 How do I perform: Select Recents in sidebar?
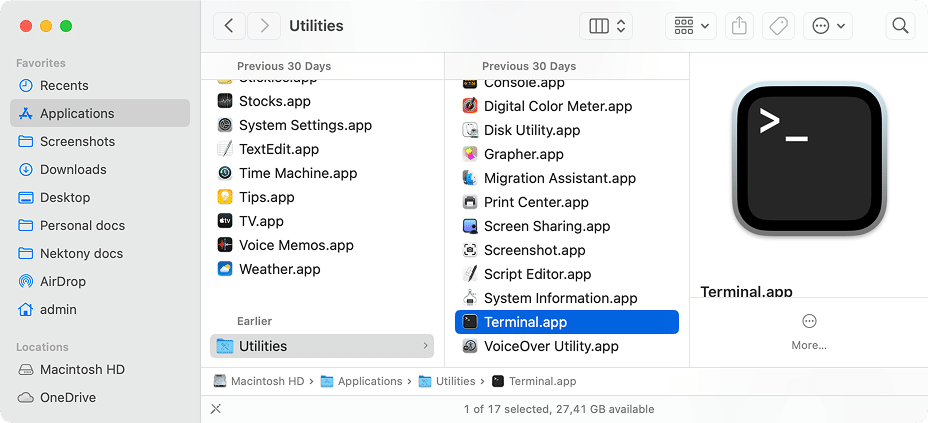click(x=100, y=85)
